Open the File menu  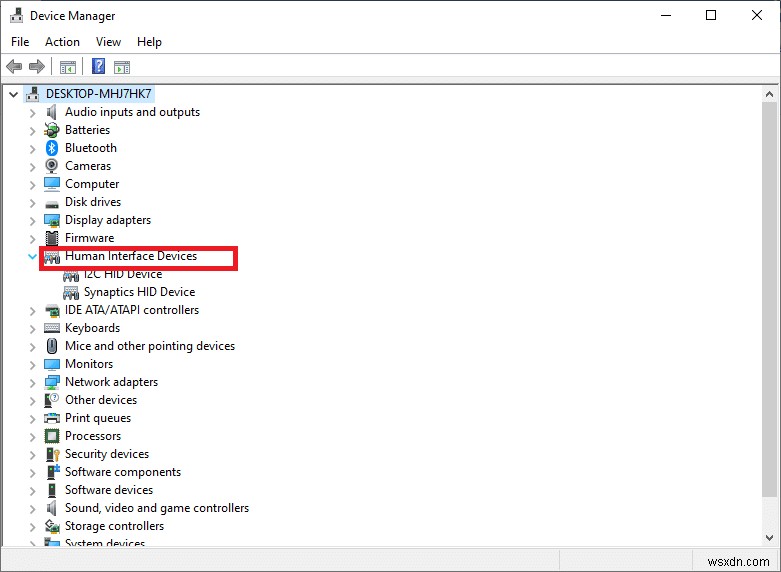click(20, 42)
